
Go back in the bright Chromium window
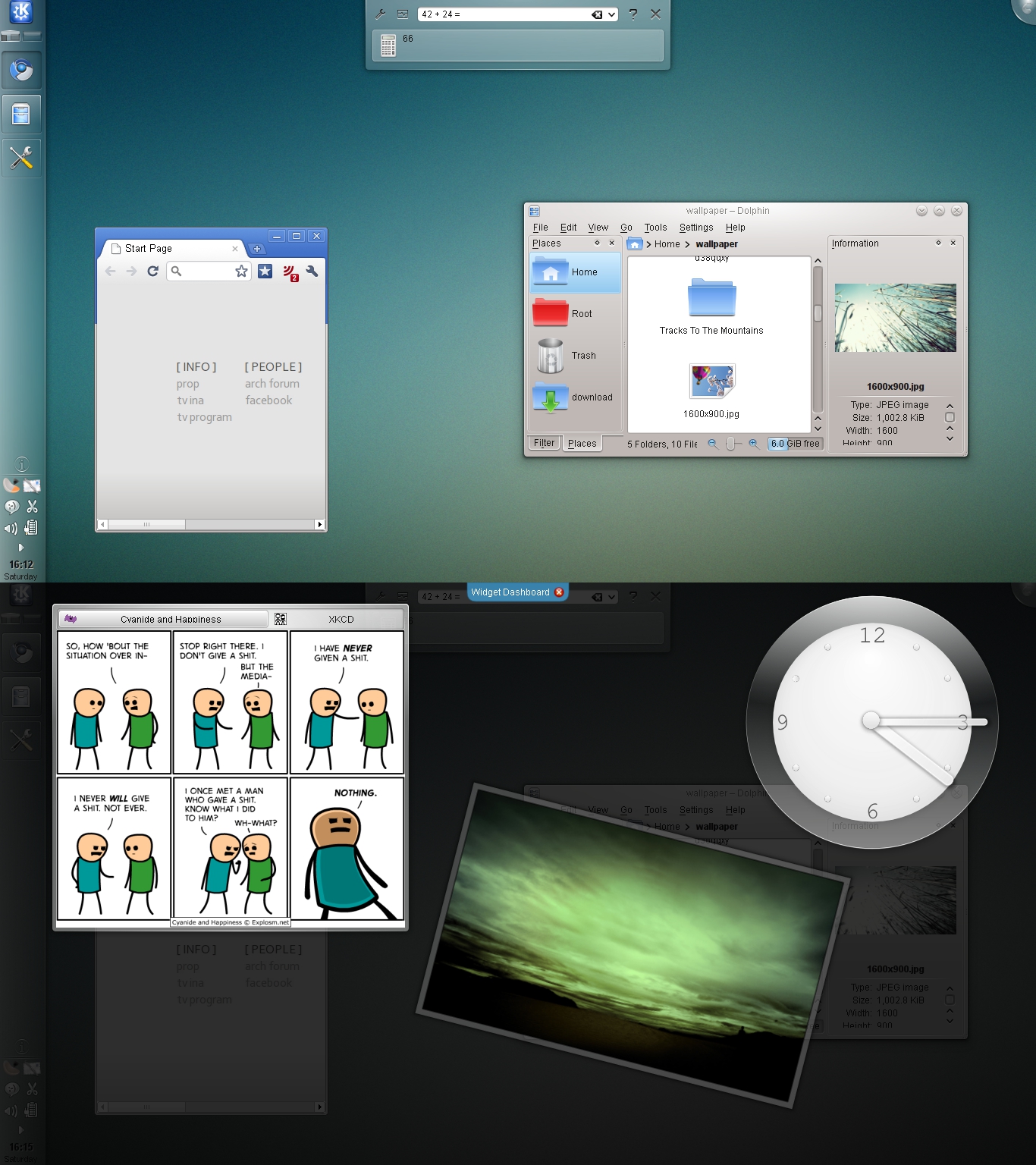[x=111, y=272]
